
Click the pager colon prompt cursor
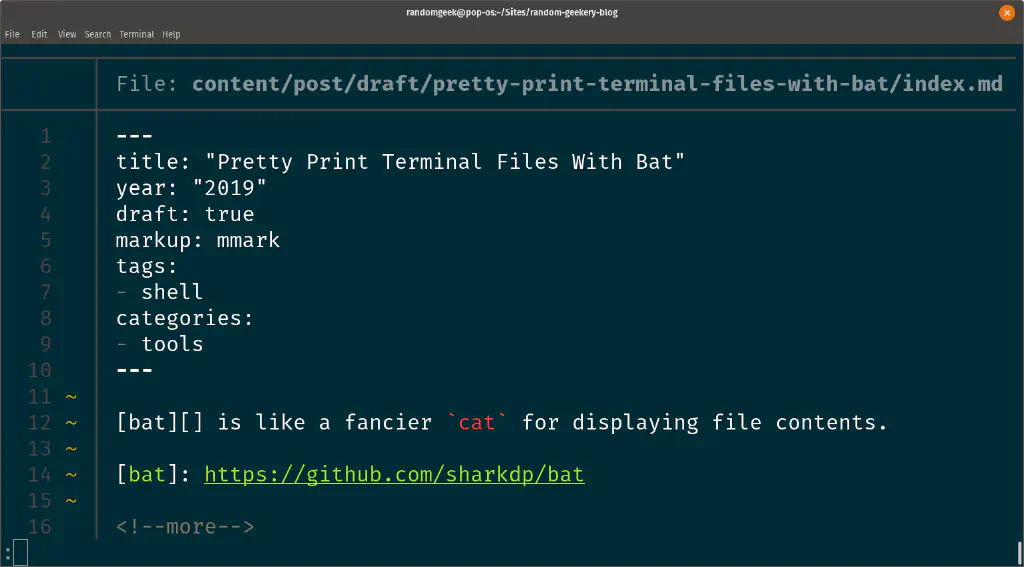point(20,553)
